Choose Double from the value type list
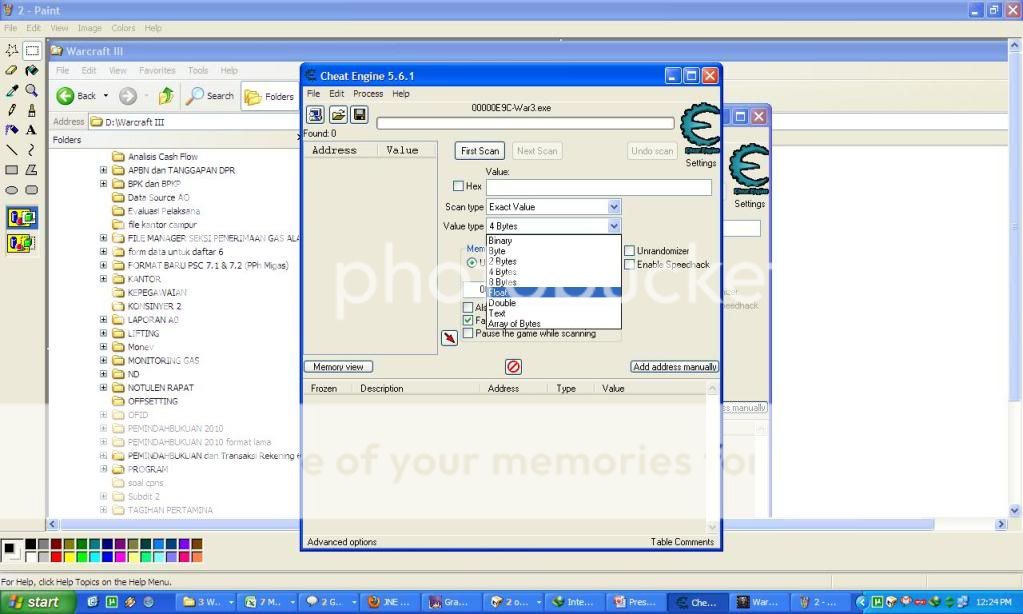 503,303
